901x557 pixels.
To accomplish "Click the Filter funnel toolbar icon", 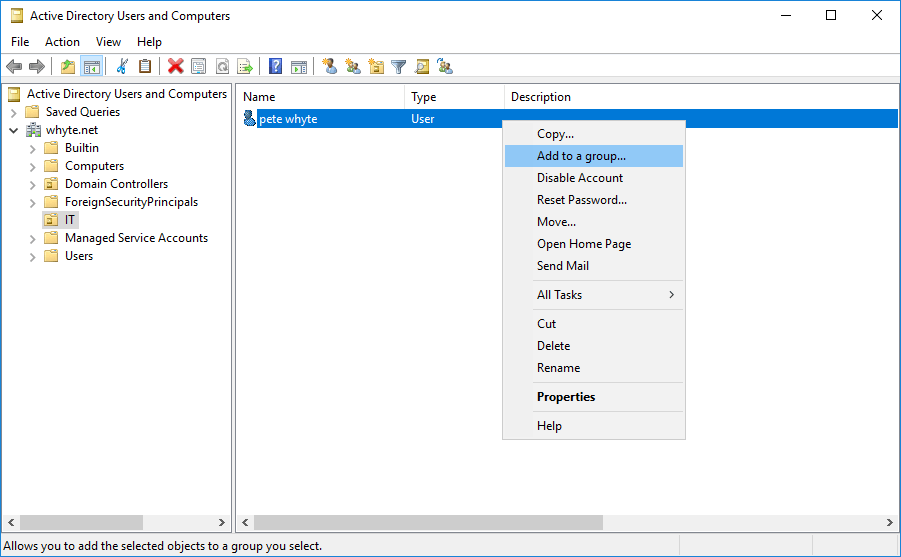I will pyautogui.click(x=398, y=67).
